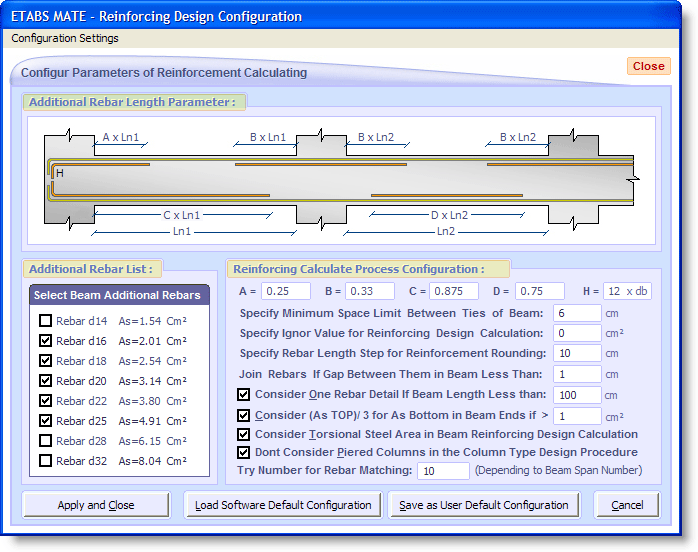Click the A parameter input field

pyautogui.click(x=286, y=292)
